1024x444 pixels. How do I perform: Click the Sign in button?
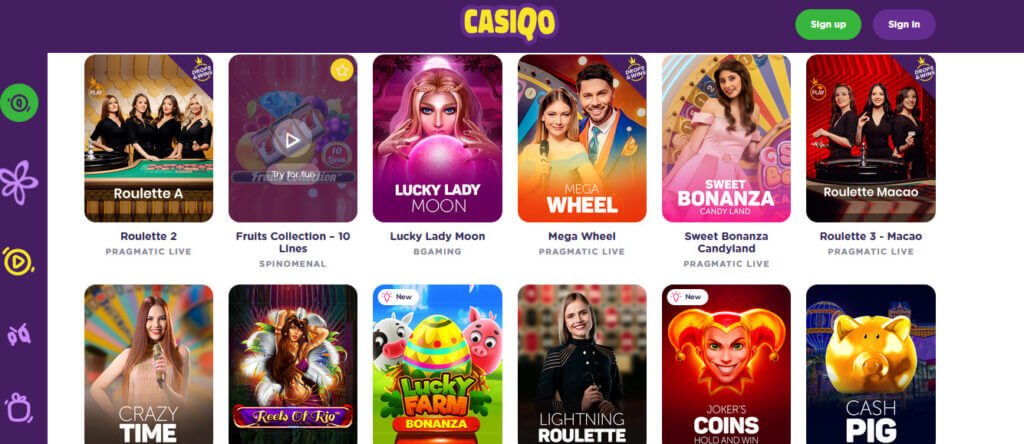pyautogui.click(x=904, y=25)
